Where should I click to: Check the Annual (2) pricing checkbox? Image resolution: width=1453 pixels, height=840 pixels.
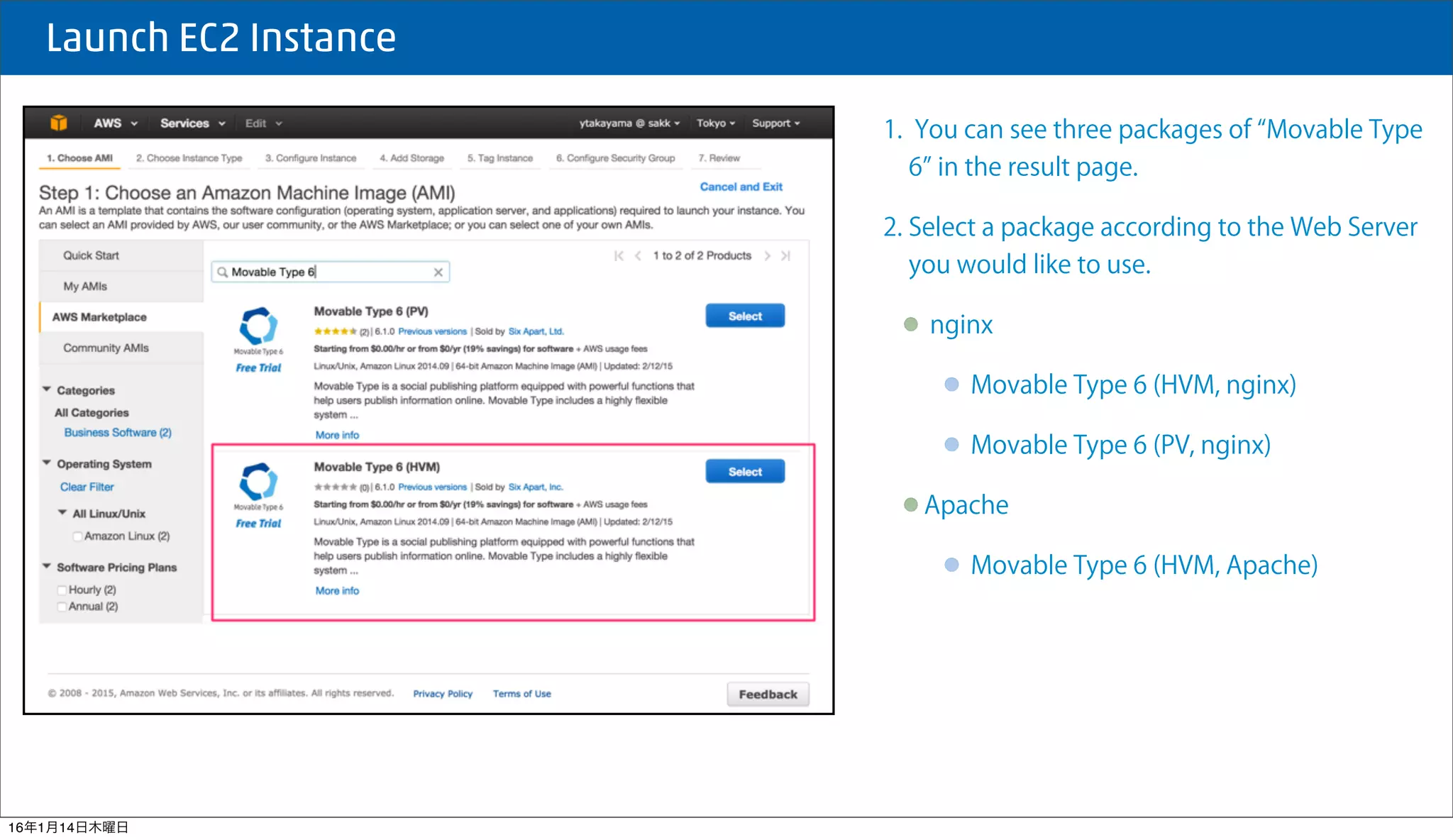(62, 607)
